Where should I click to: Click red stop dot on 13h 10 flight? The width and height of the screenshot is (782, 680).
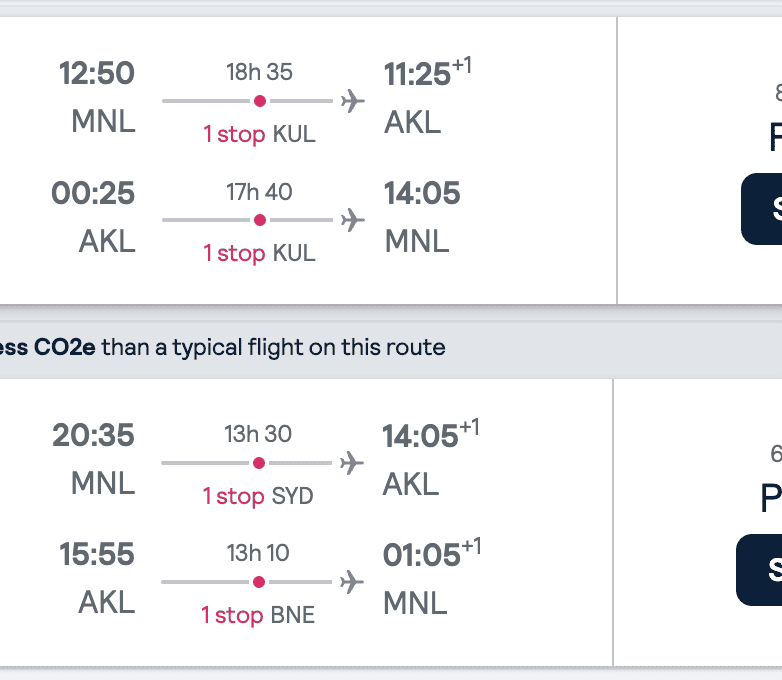[x=258, y=582]
